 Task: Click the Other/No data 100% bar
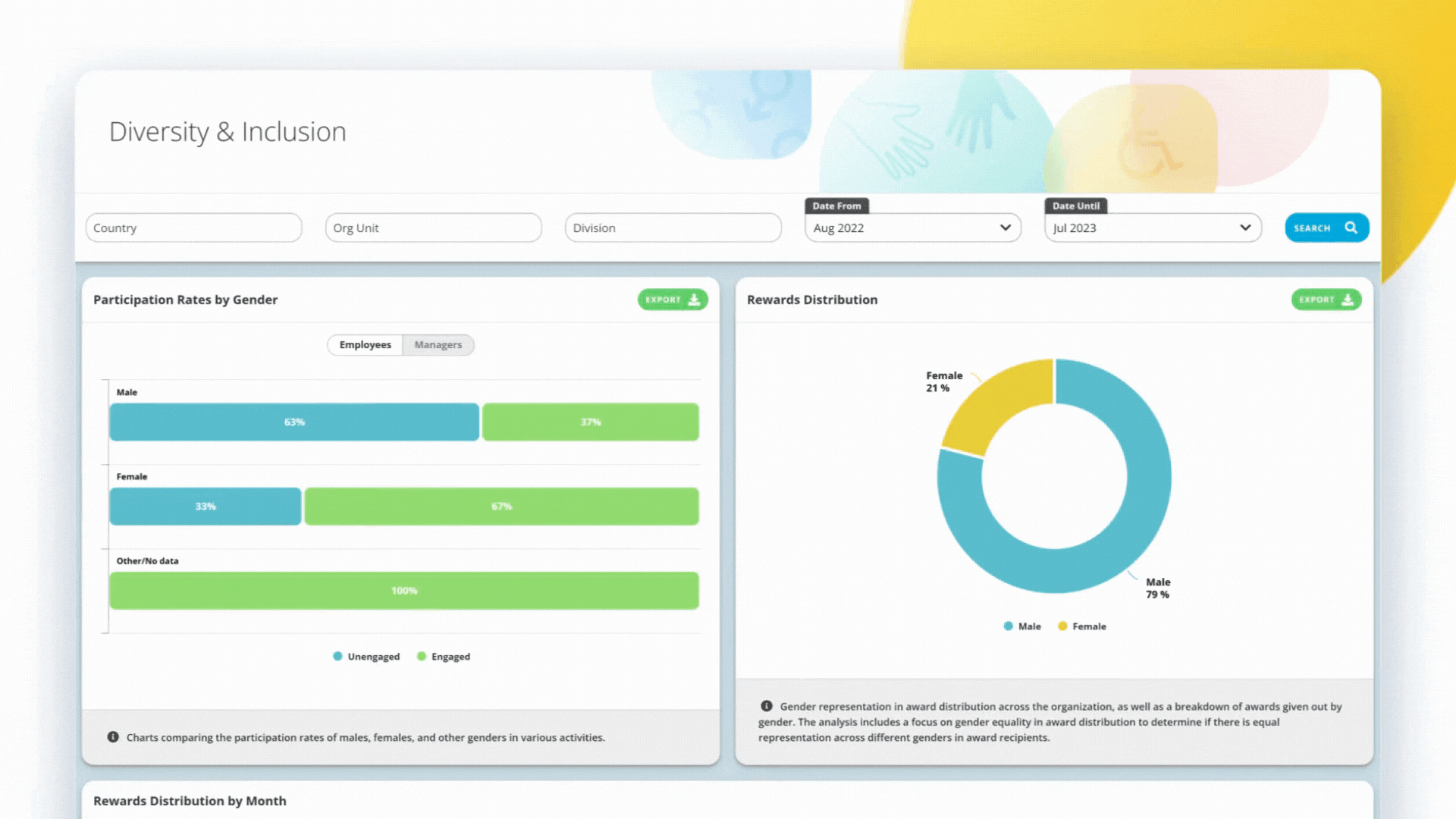click(404, 591)
